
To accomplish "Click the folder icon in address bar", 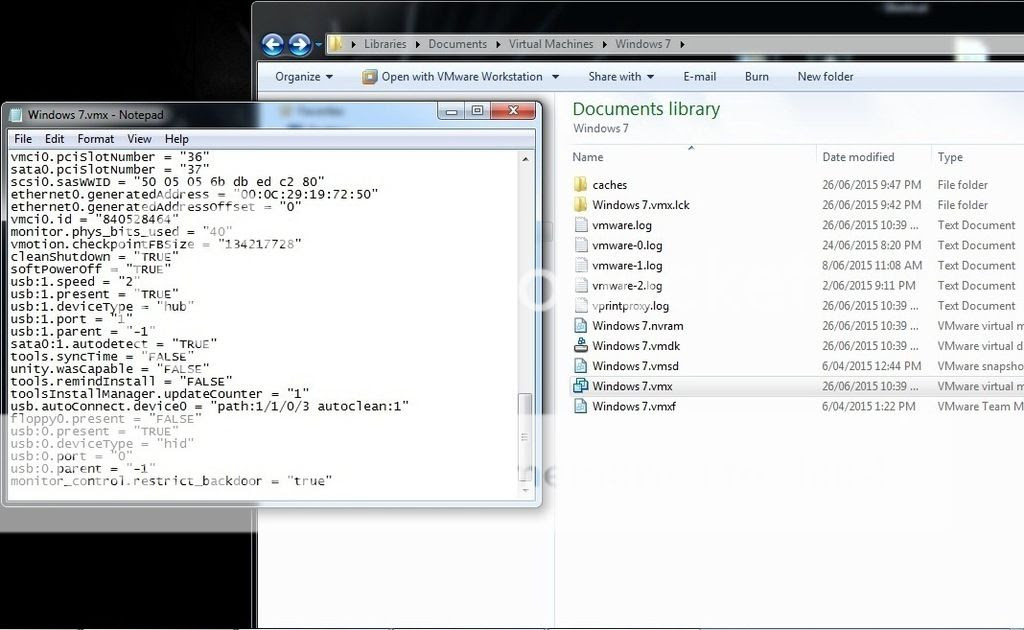I will (335, 44).
